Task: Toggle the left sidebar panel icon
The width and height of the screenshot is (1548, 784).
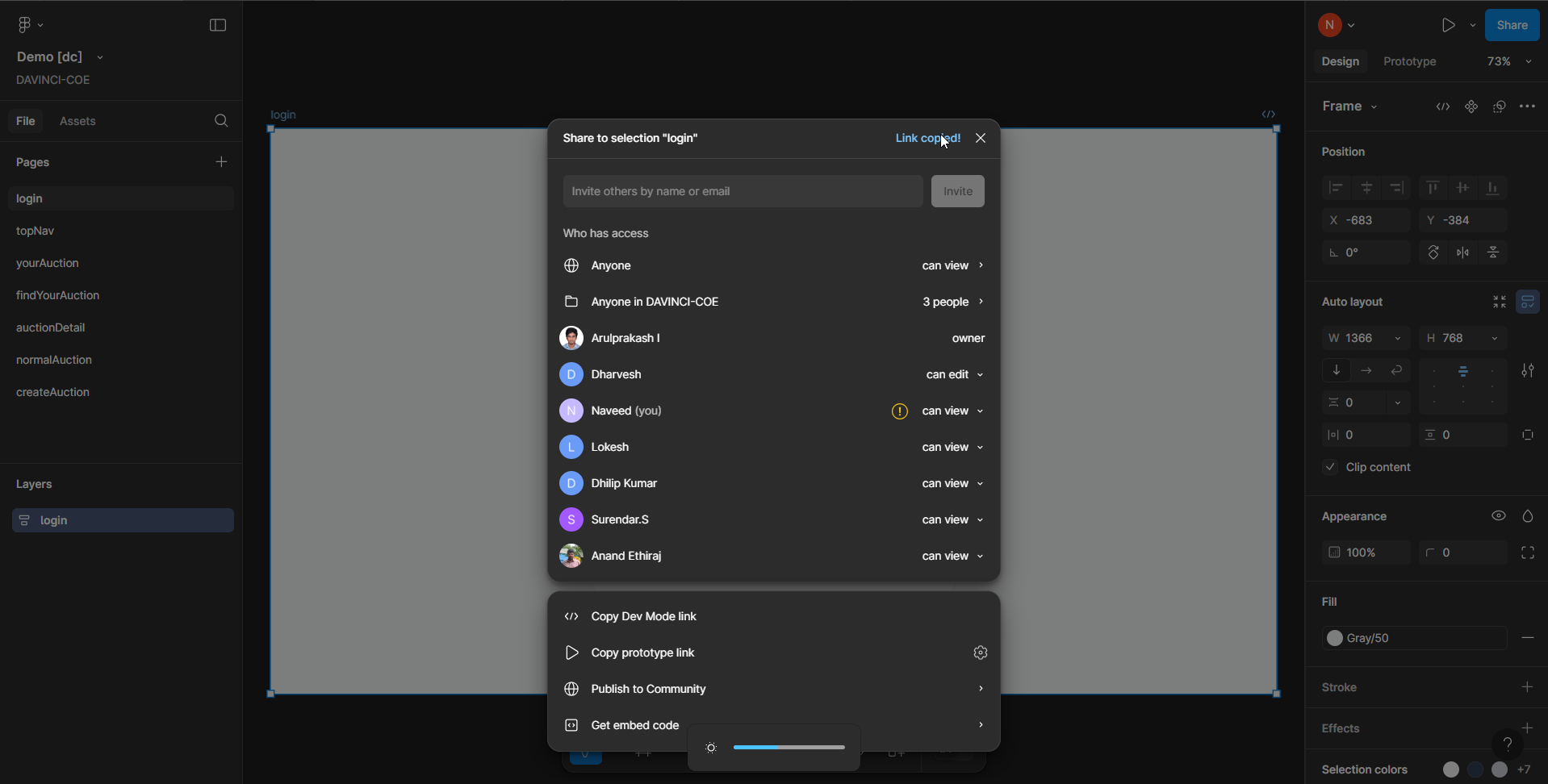Action: tap(217, 25)
